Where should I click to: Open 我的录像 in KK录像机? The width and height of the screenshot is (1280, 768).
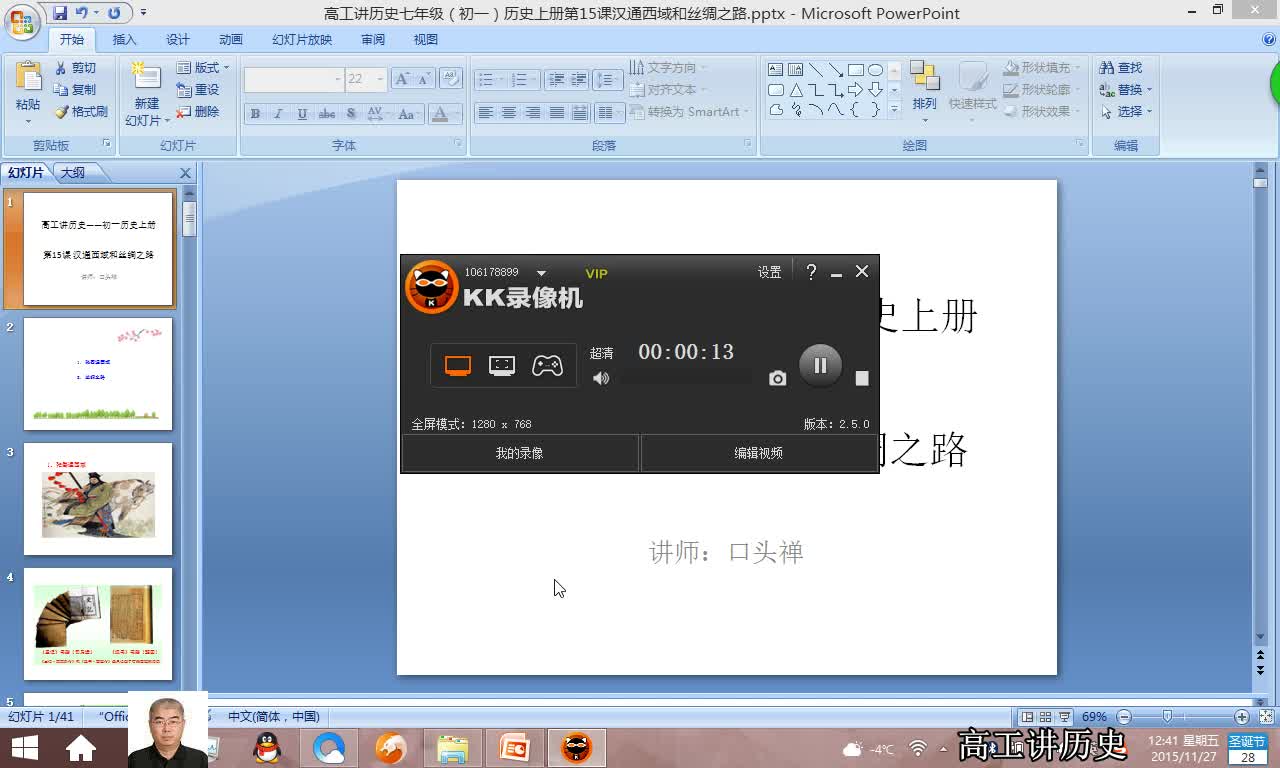click(519, 453)
